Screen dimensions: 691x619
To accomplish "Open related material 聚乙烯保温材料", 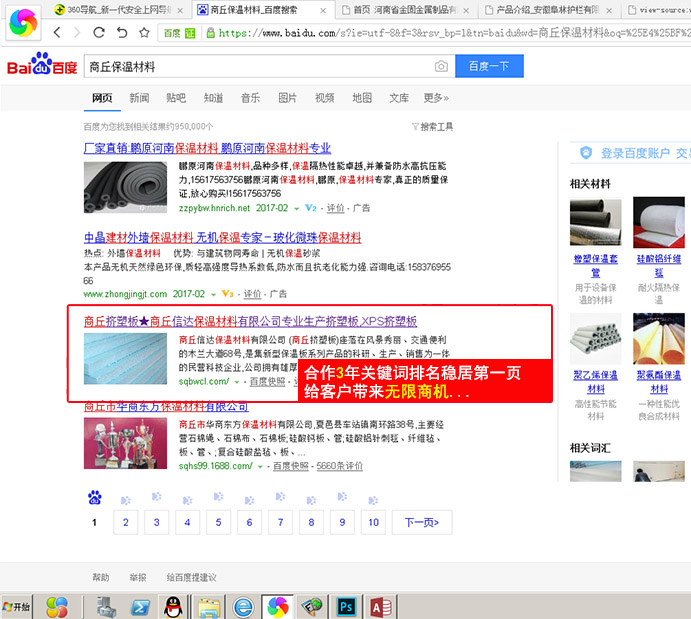I will point(595,382).
